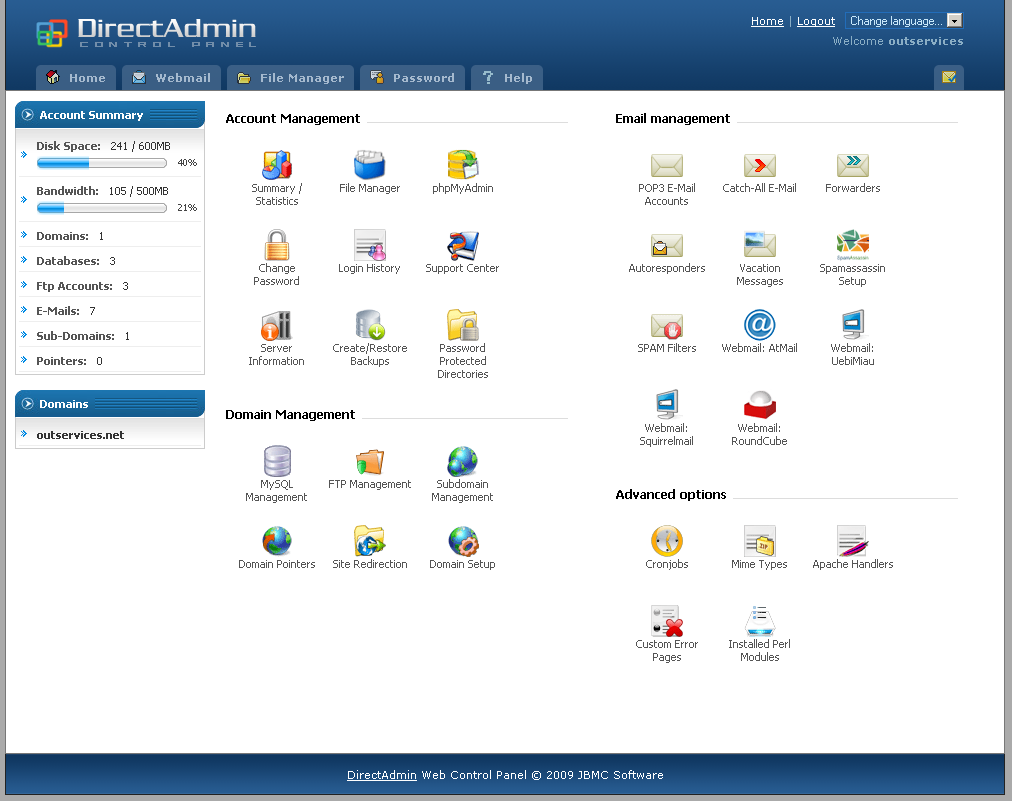The width and height of the screenshot is (1012, 801).
Task: Open the Site Redirection icon
Action: point(370,542)
